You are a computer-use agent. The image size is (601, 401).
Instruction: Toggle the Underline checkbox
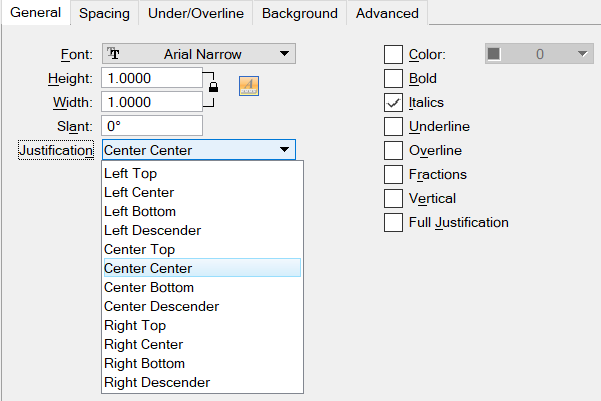pyautogui.click(x=393, y=127)
